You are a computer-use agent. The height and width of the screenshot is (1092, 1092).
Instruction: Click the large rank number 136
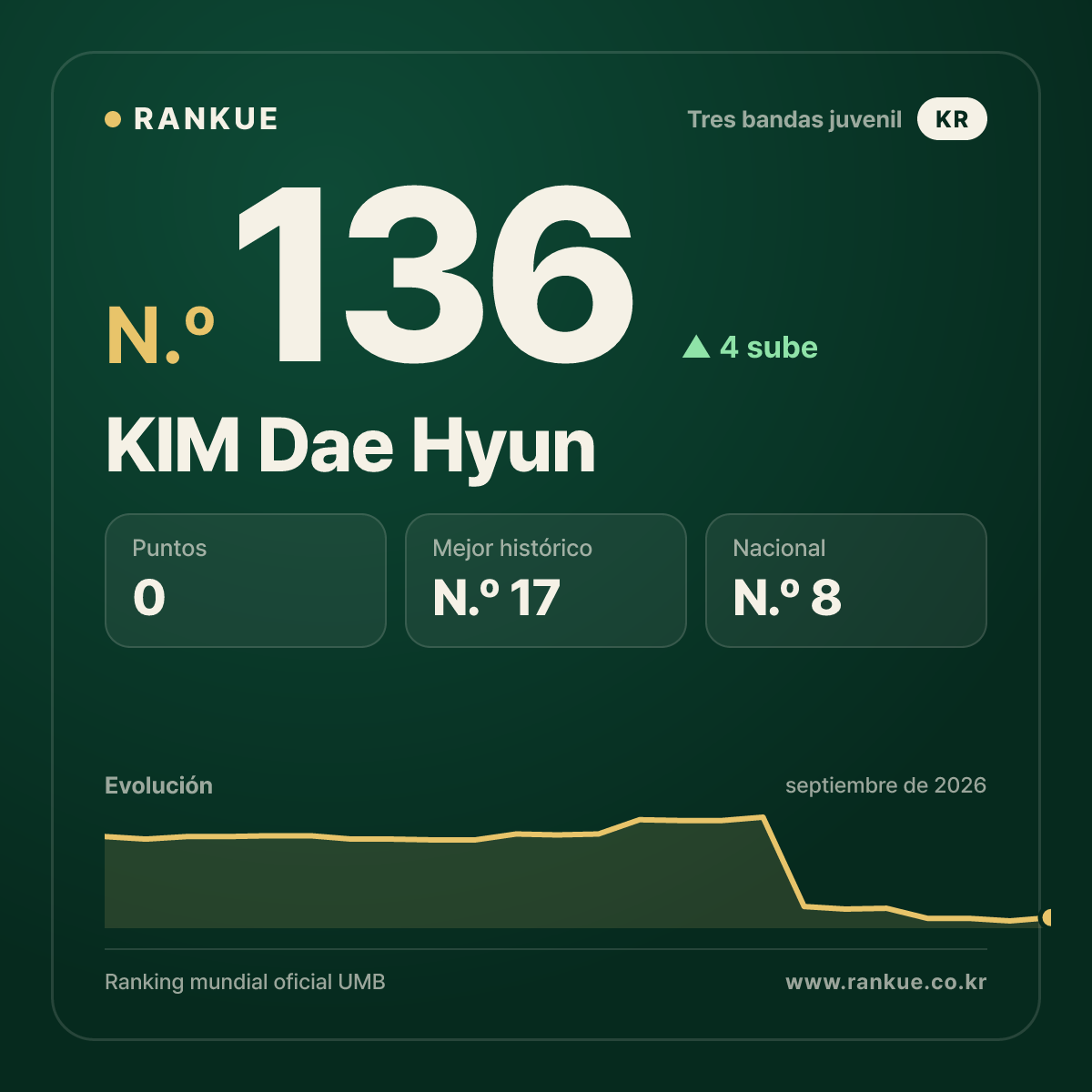(x=435, y=274)
